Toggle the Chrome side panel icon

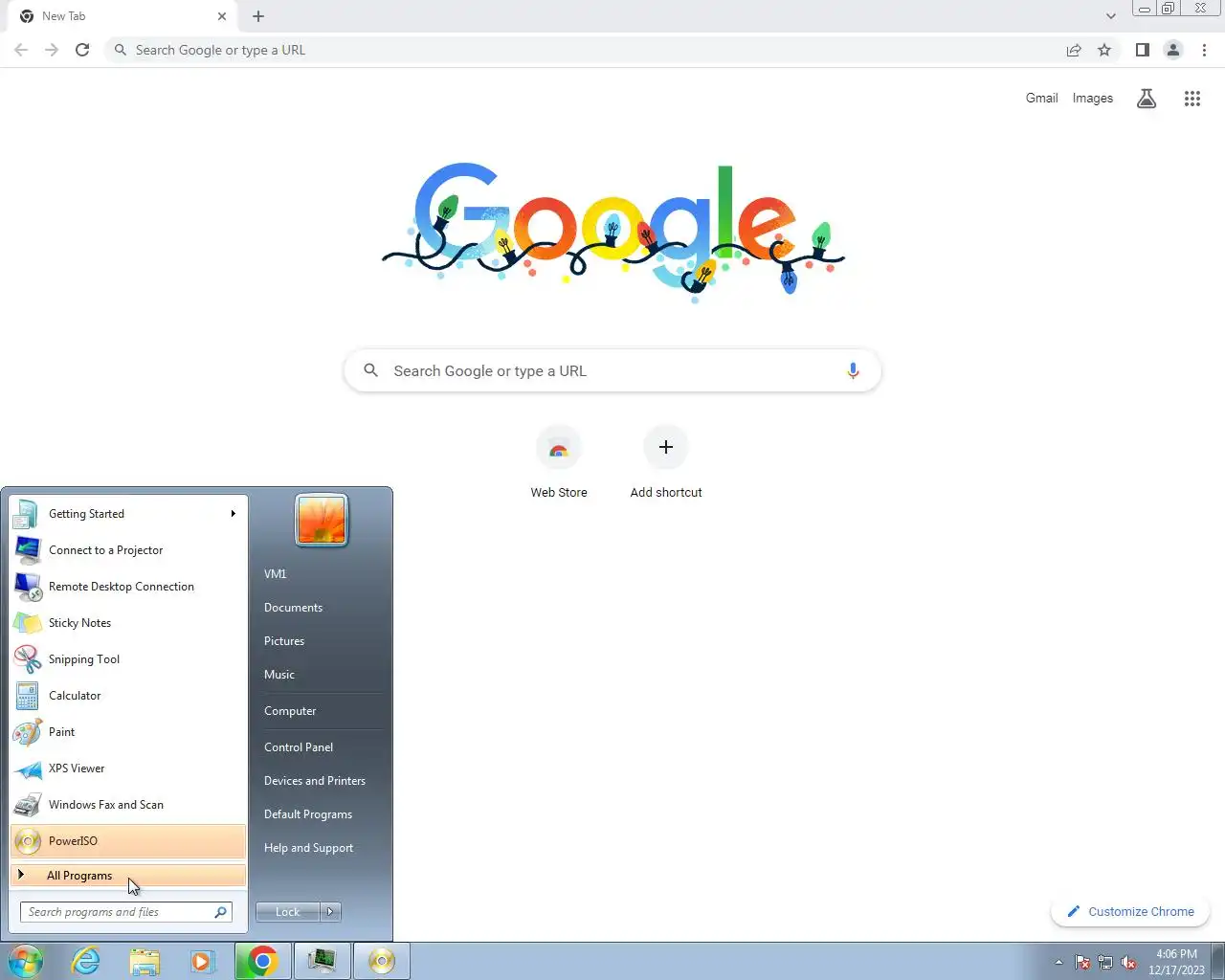(x=1142, y=50)
